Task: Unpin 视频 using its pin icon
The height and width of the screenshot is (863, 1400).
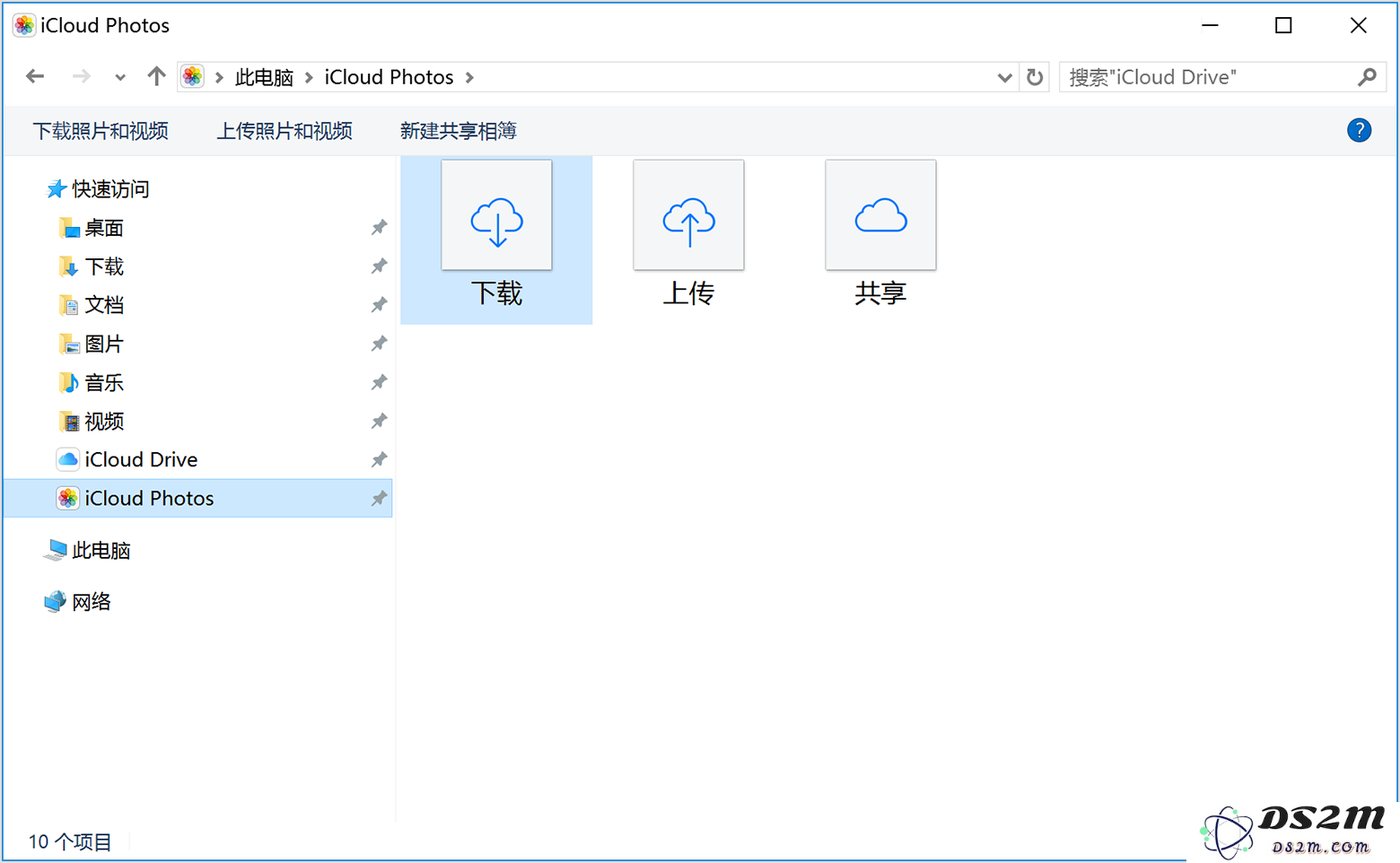Action: pos(379,421)
